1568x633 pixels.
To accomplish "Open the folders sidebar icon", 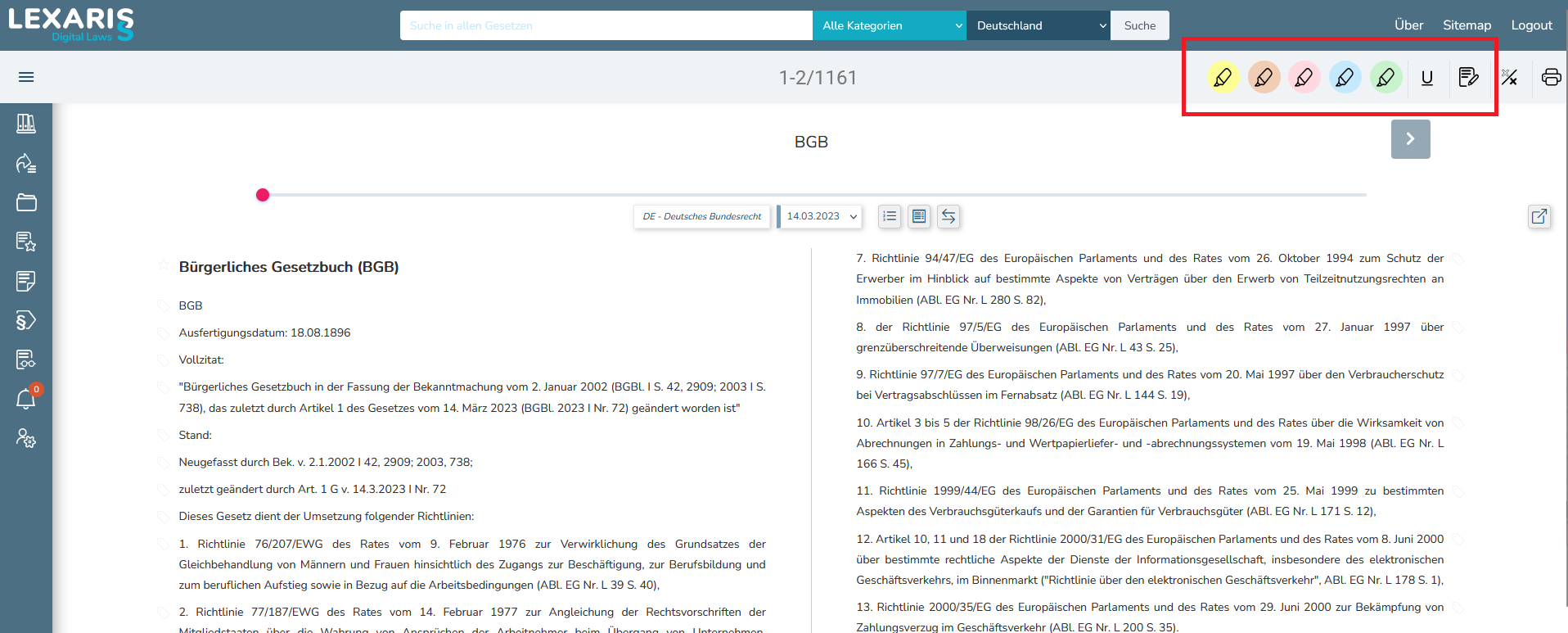I will tap(26, 202).
